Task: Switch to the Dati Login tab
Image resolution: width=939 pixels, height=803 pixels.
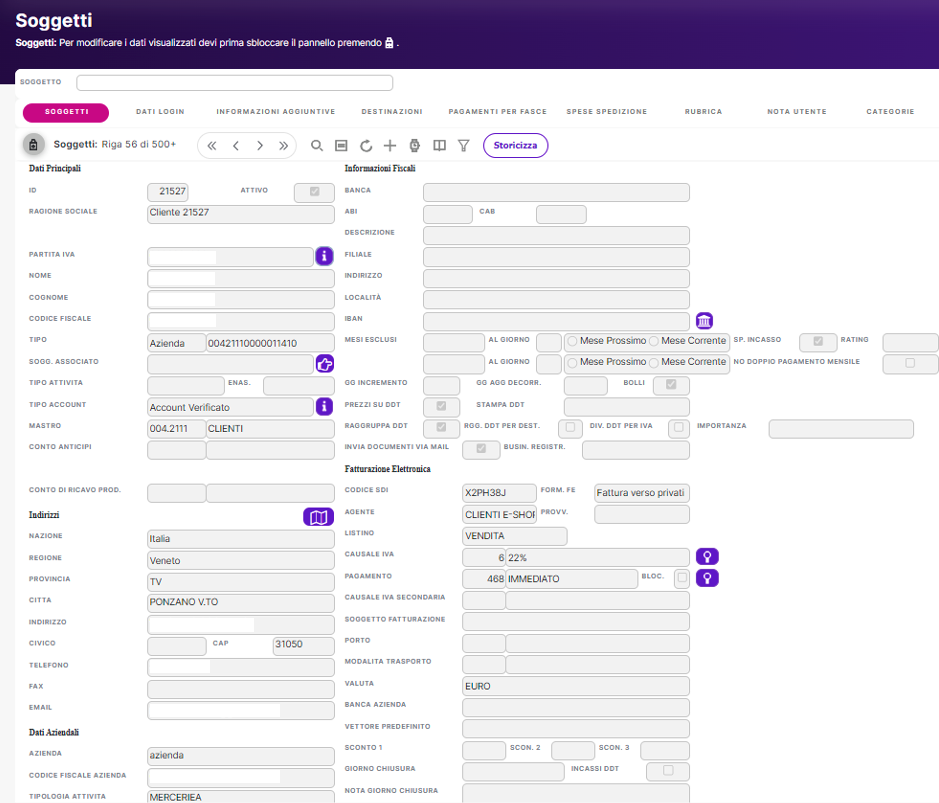Action: pos(160,112)
